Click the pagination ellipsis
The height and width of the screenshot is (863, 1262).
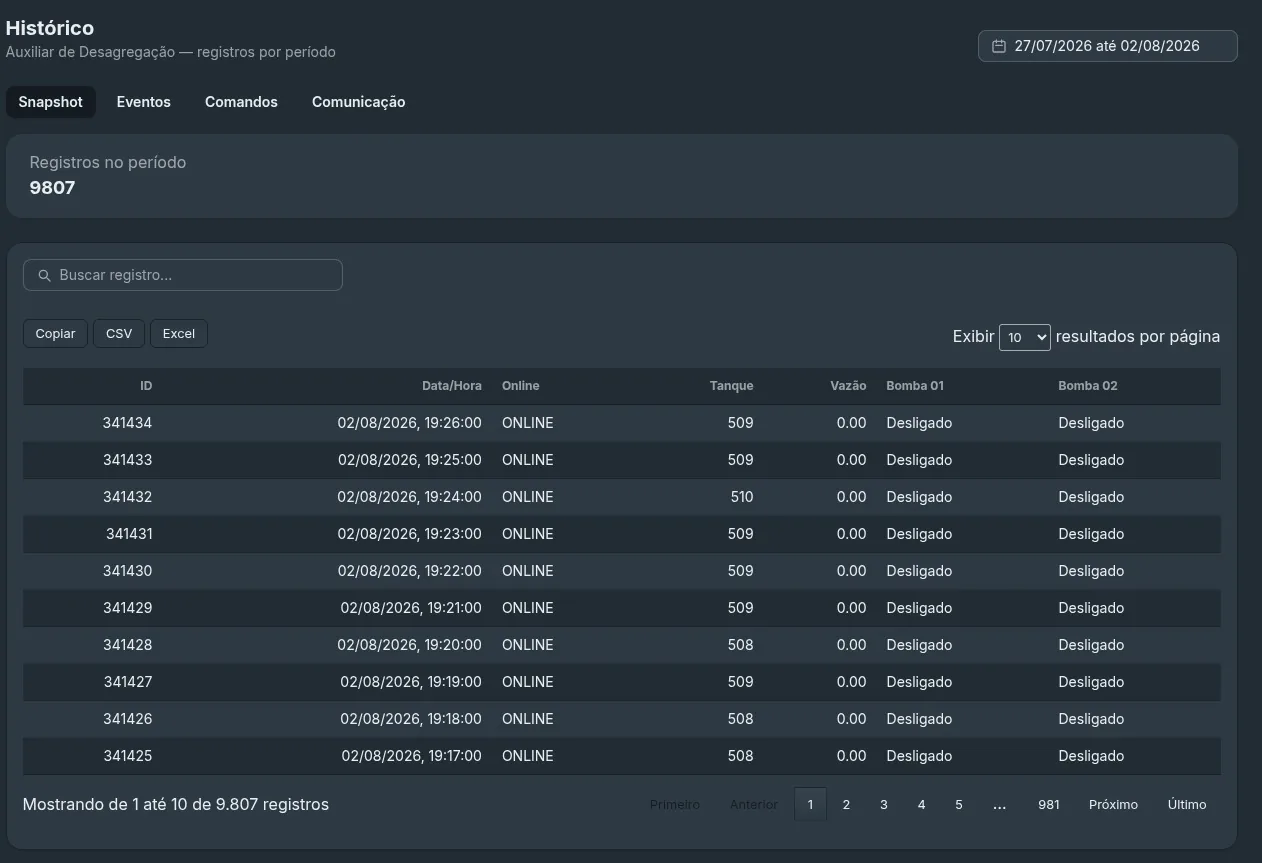[x=1000, y=804]
